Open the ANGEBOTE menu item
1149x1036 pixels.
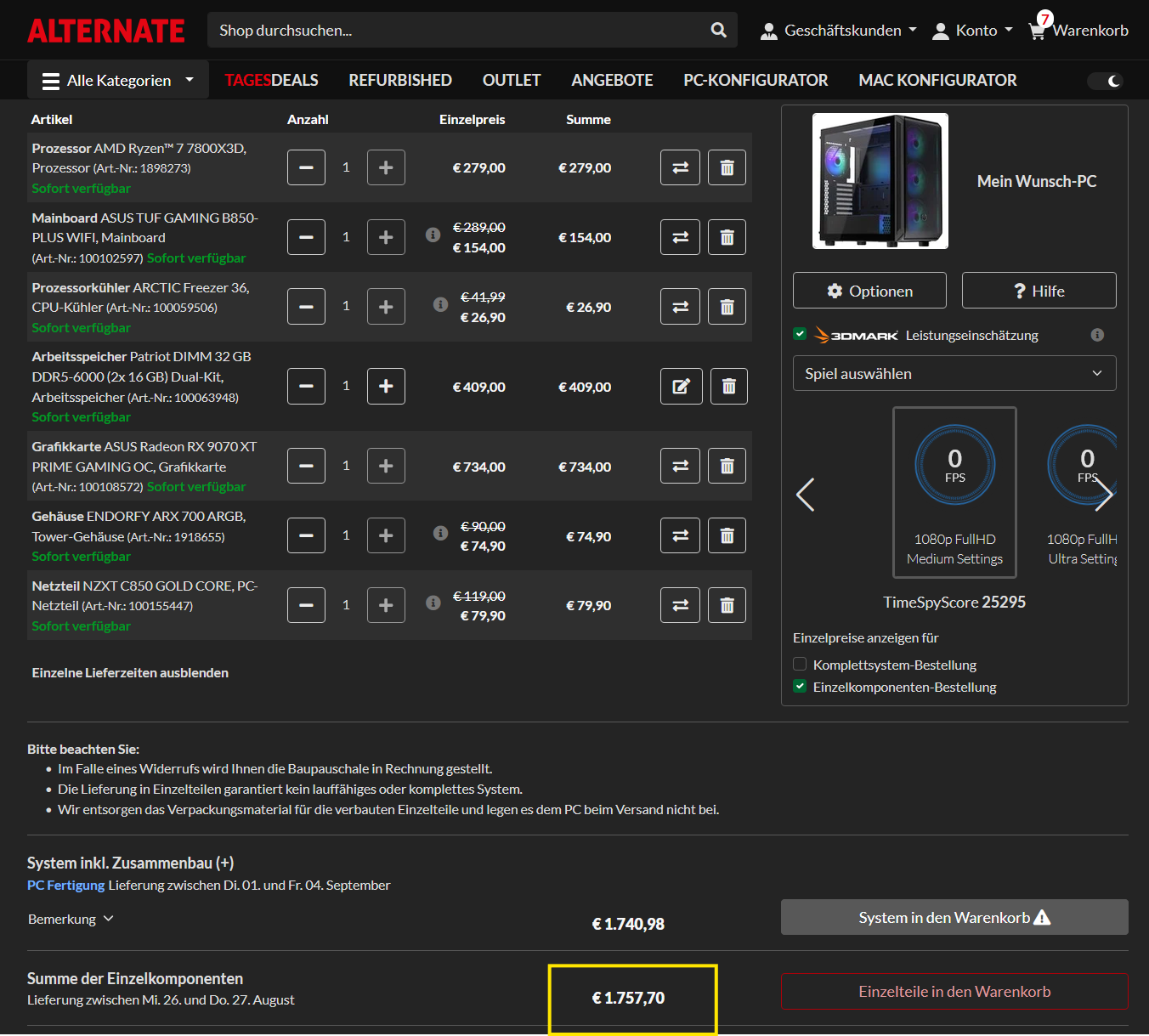coord(612,80)
